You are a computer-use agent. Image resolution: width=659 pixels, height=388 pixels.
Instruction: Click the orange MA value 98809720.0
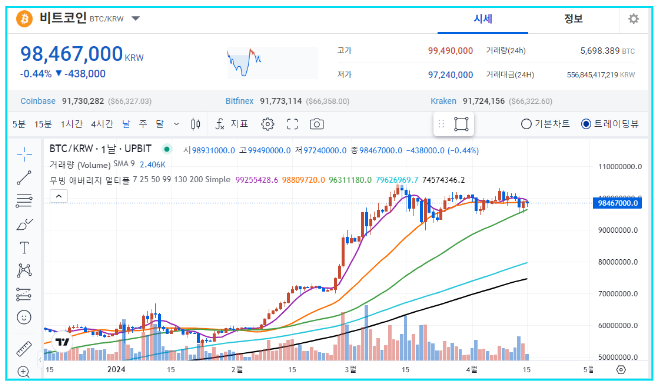[x=303, y=180]
